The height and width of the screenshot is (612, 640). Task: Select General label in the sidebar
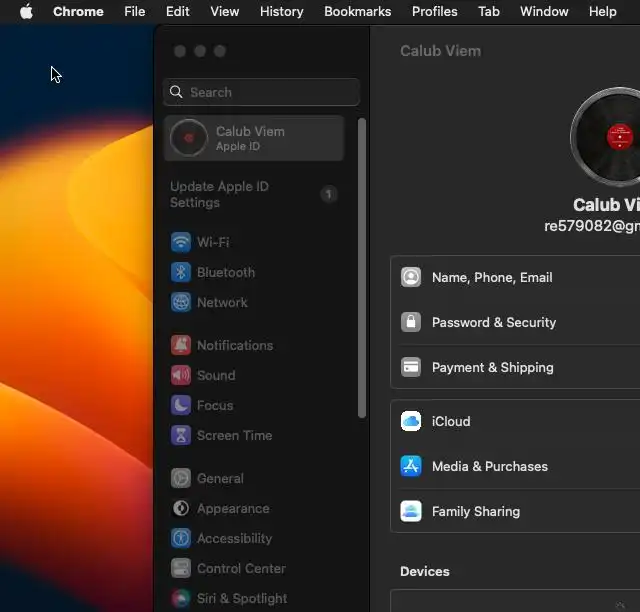click(x=220, y=478)
